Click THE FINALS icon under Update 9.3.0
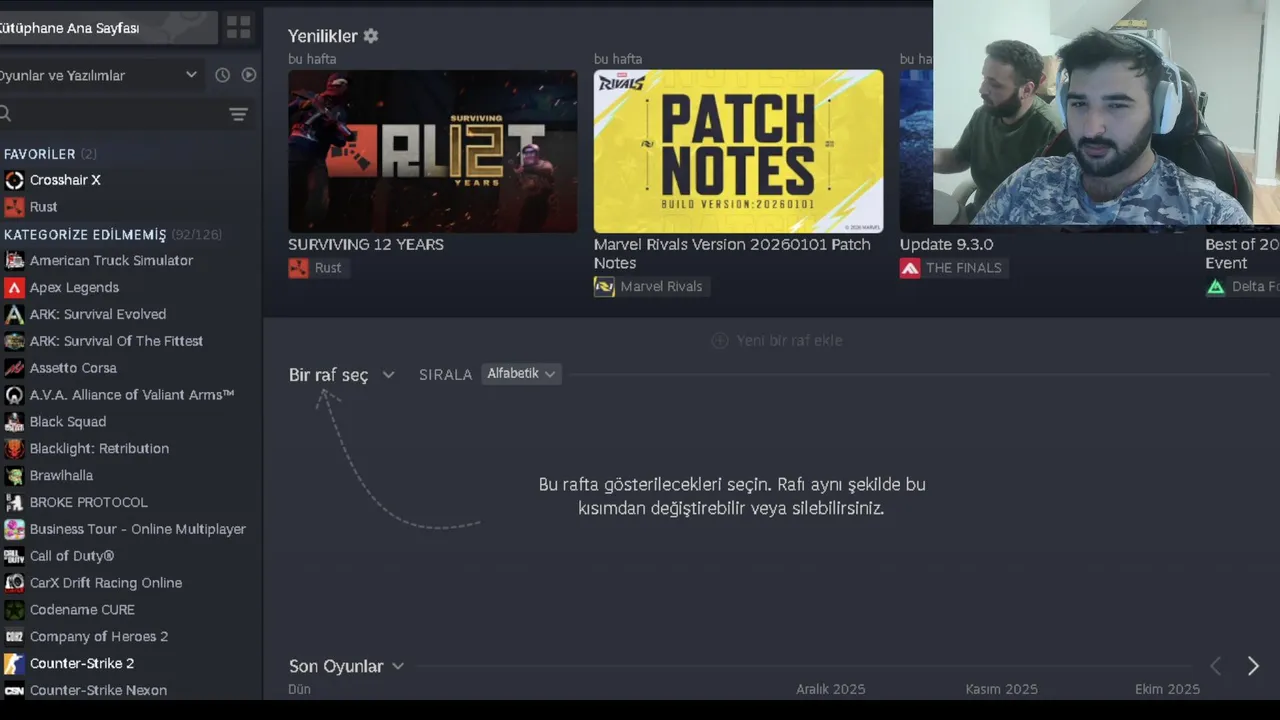This screenshot has width=1280, height=720. pyautogui.click(x=910, y=268)
